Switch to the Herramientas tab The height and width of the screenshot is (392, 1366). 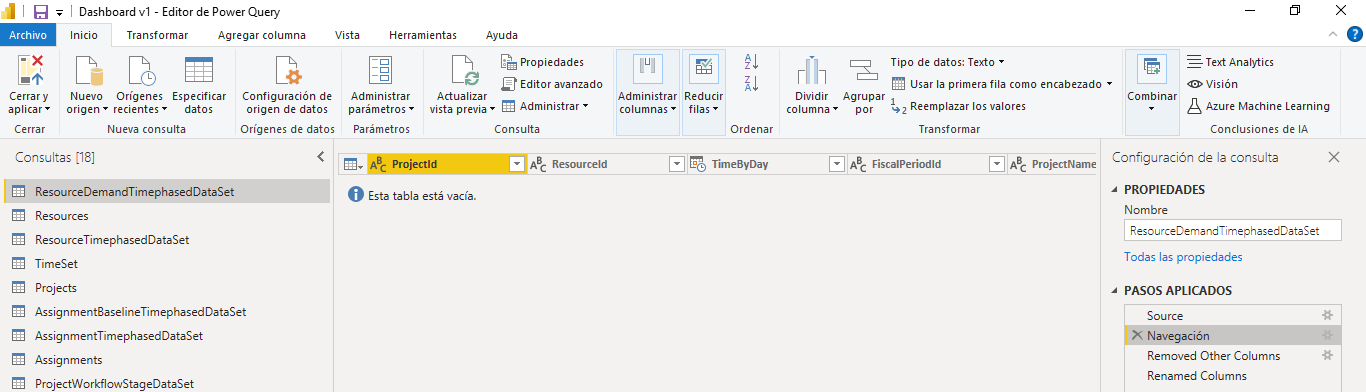(x=422, y=35)
